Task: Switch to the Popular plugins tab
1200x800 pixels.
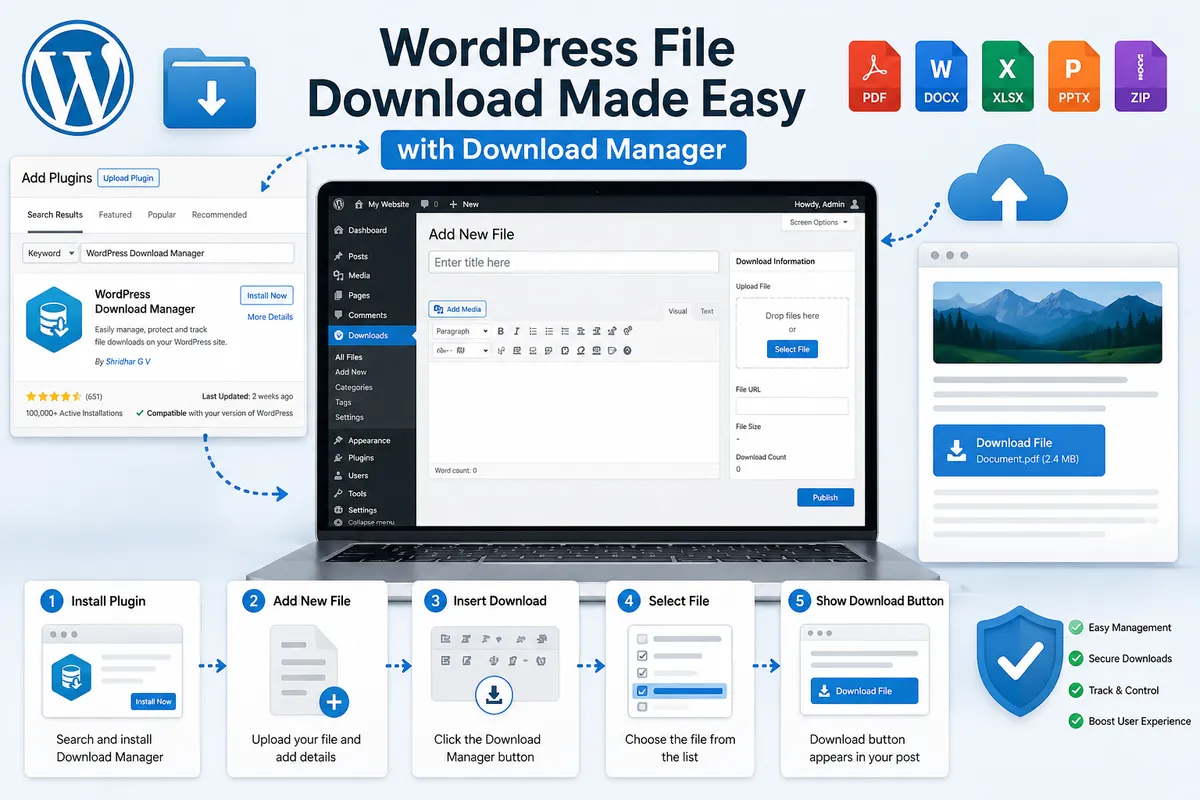Action: pyautogui.click(x=162, y=214)
